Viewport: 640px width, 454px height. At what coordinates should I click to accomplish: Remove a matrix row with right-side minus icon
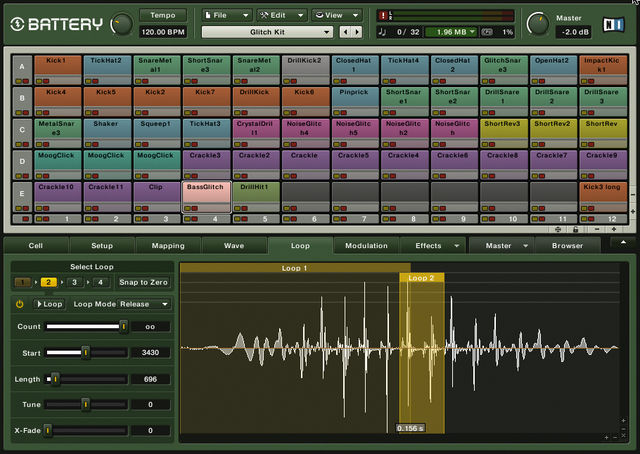point(633,195)
